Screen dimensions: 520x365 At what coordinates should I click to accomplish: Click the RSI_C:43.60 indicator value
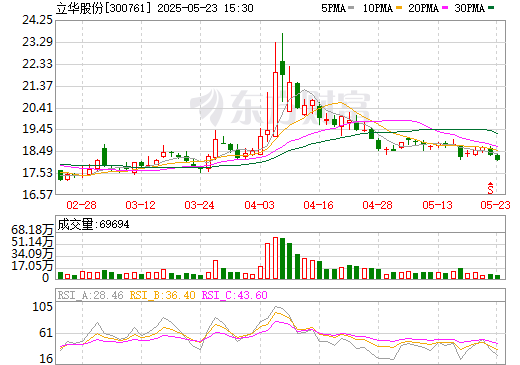pyautogui.click(x=235, y=295)
